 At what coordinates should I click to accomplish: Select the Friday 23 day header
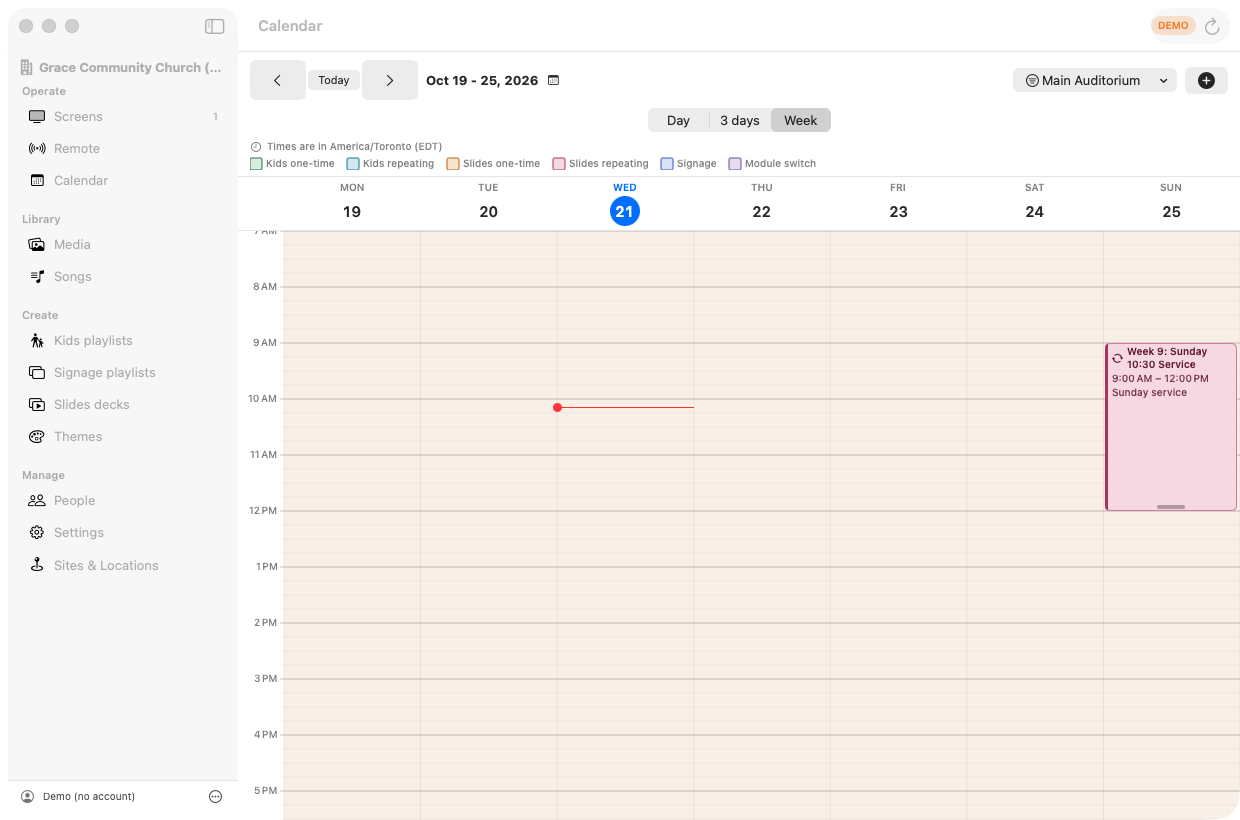898,202
